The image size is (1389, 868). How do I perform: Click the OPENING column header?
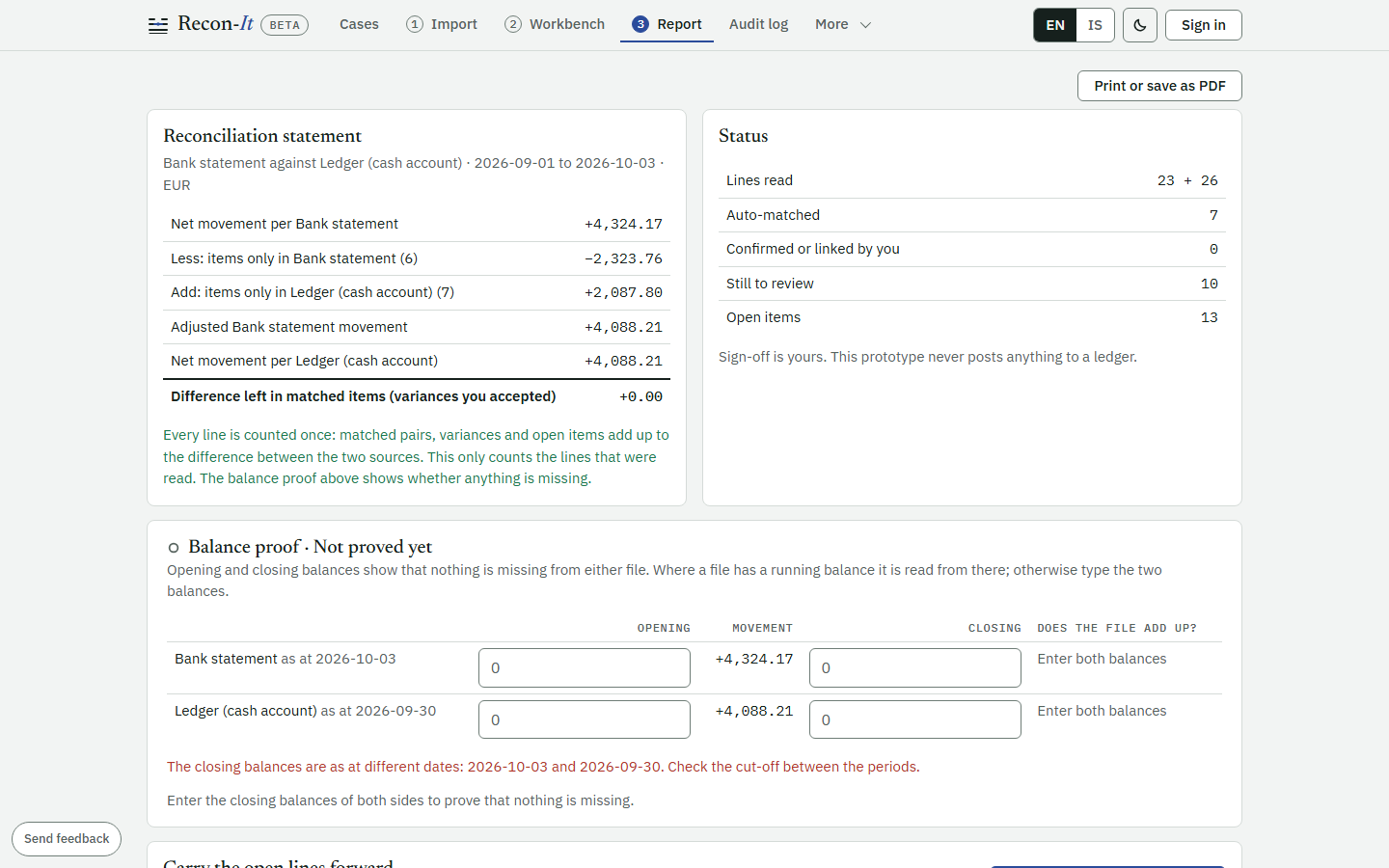pyautogui.click(x=664, y=628)
